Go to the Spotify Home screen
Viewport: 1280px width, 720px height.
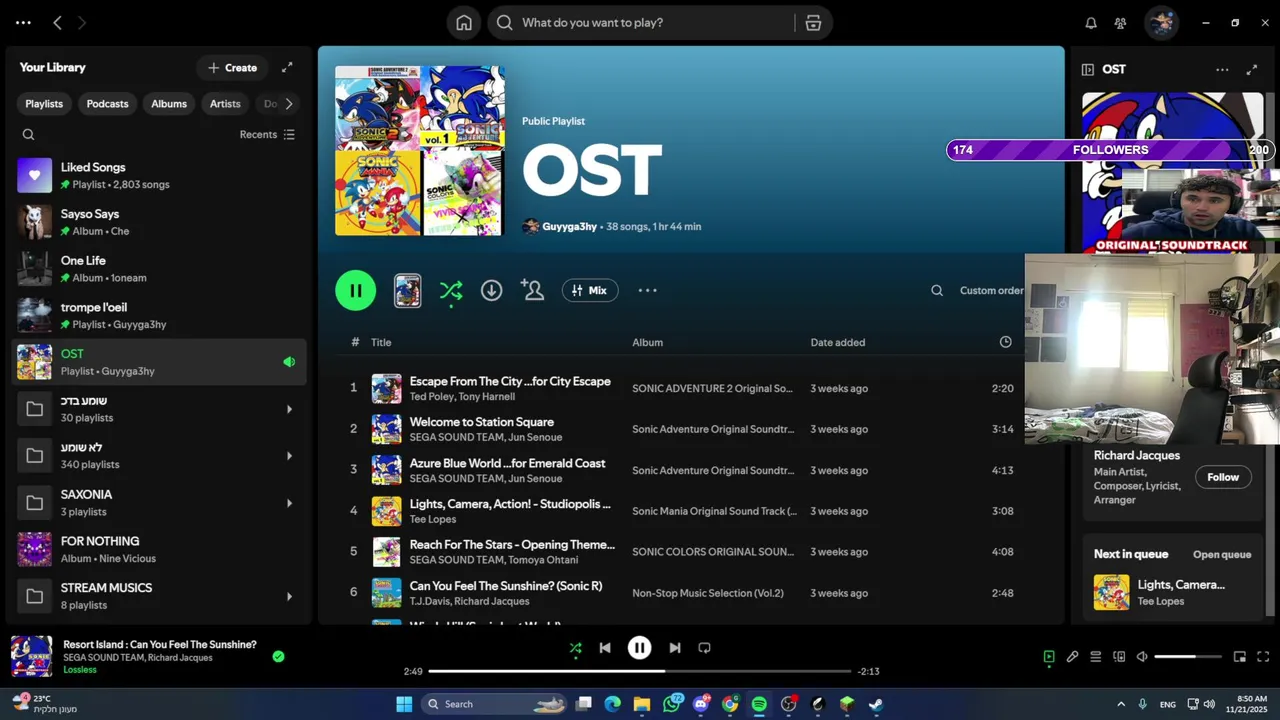pos(464,23)
